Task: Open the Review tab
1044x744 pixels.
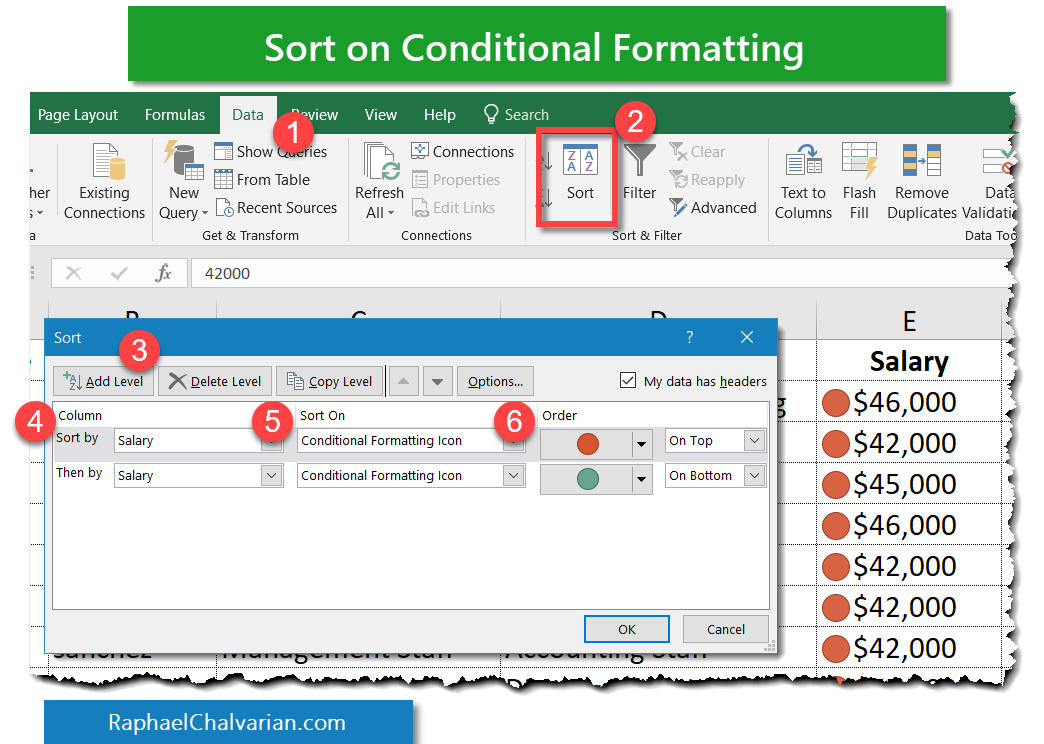Action: click(x=313, y=114)
